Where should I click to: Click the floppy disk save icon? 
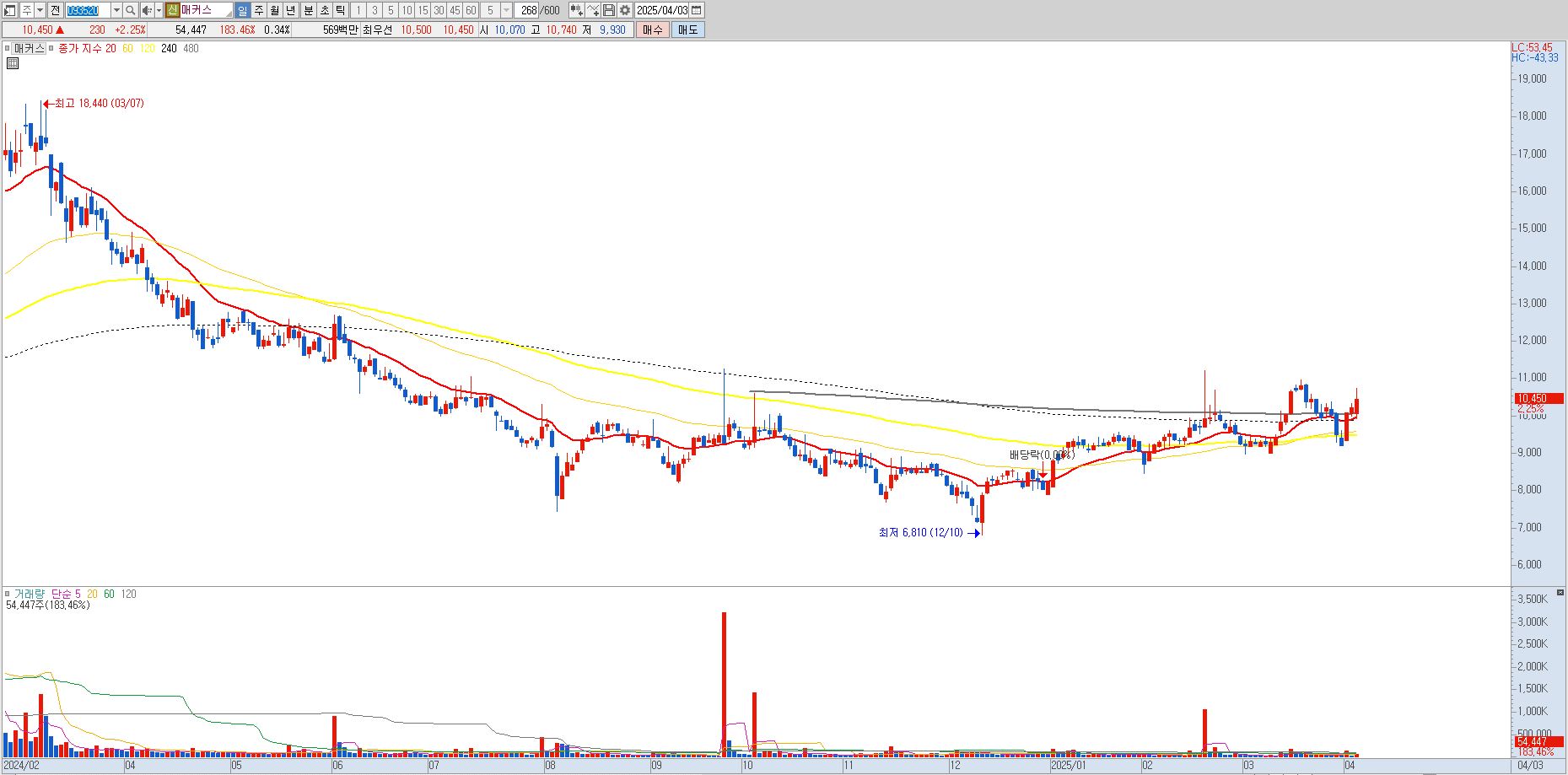609,10
